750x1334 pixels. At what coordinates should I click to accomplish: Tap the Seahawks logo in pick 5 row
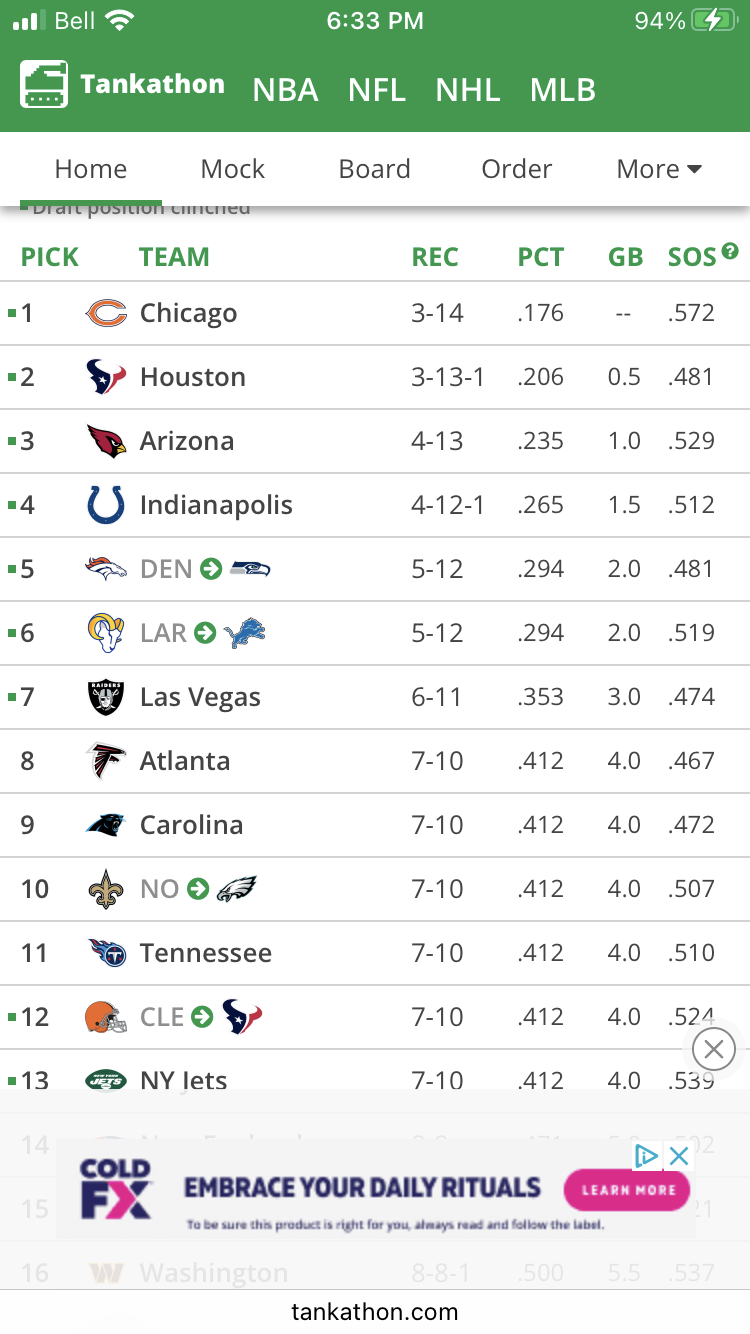point(250,569)
